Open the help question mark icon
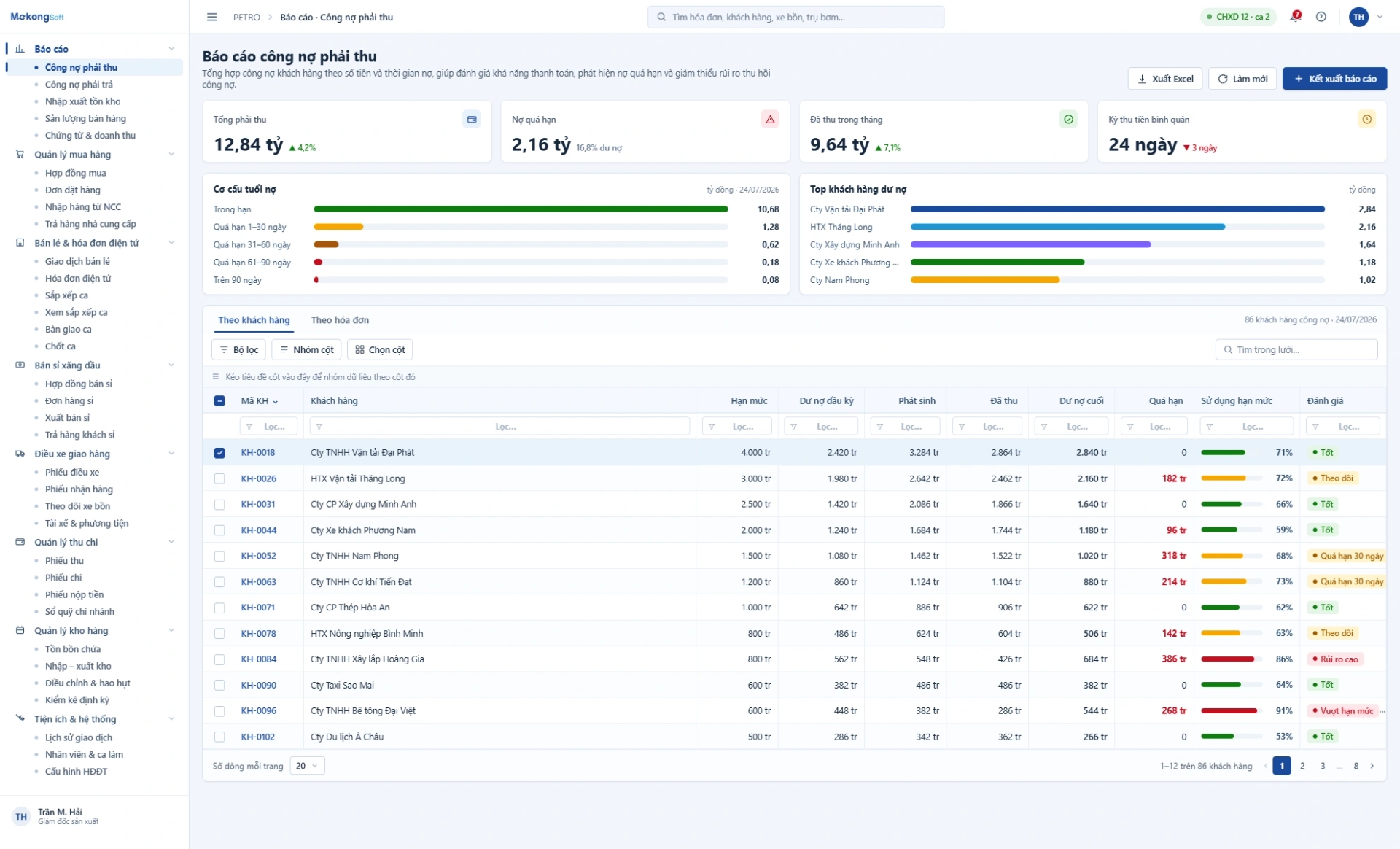Viewport: 1400px width, 849px height. [x=1321, y=17]
